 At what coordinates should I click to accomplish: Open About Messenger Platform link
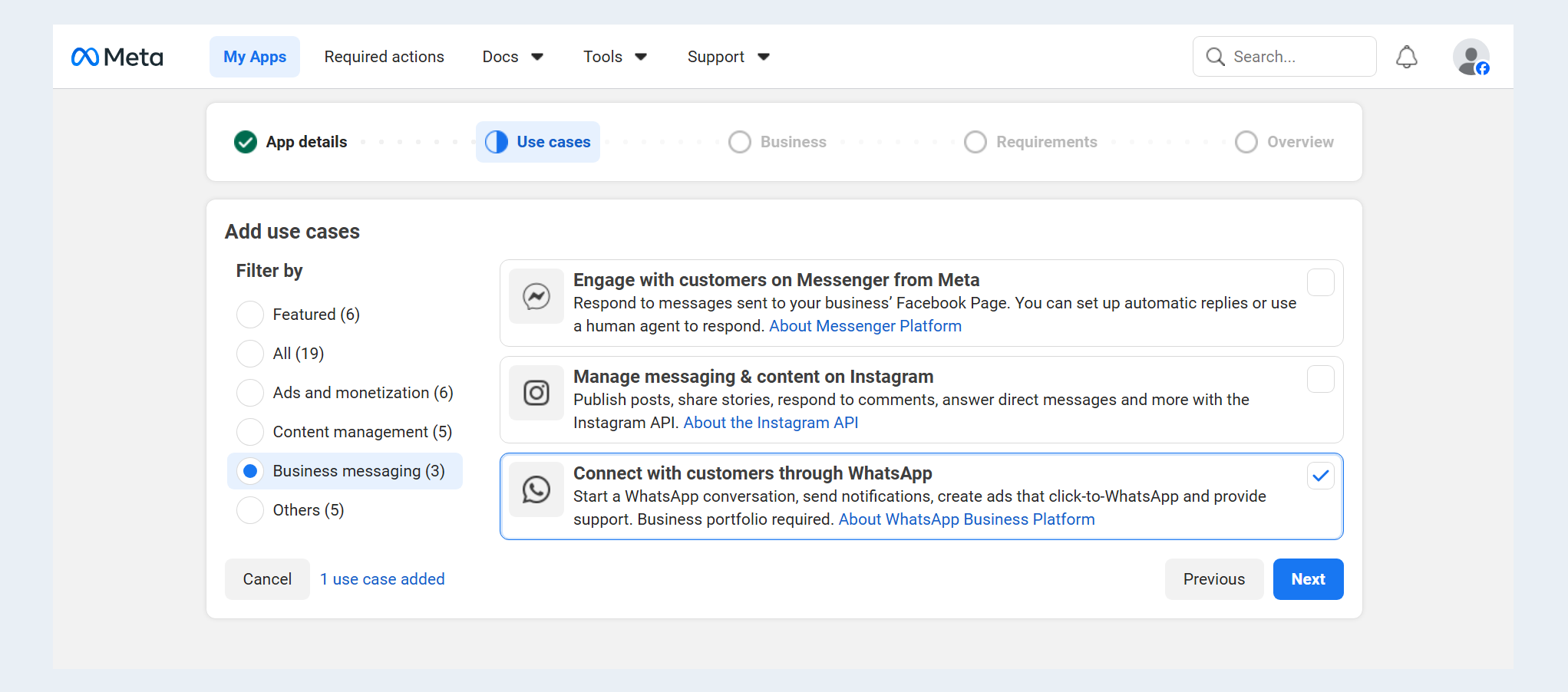865,326
